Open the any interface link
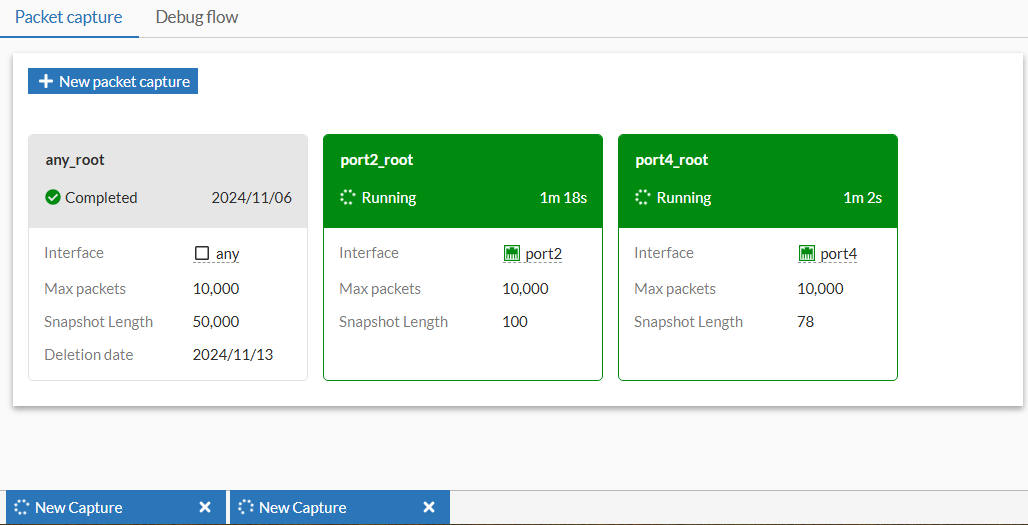The height and width of the screenshot is (525, 1028). [228, 254]
